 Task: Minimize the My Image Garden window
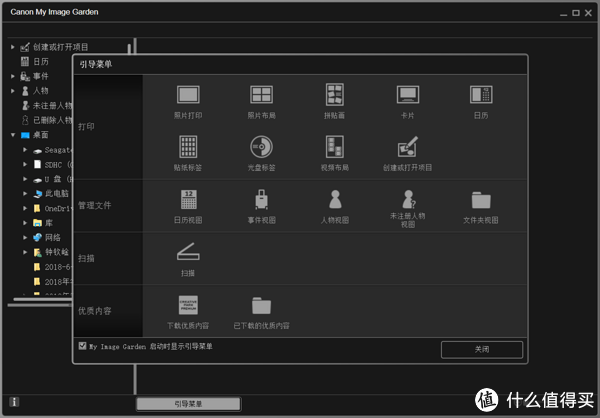(563, 14)
